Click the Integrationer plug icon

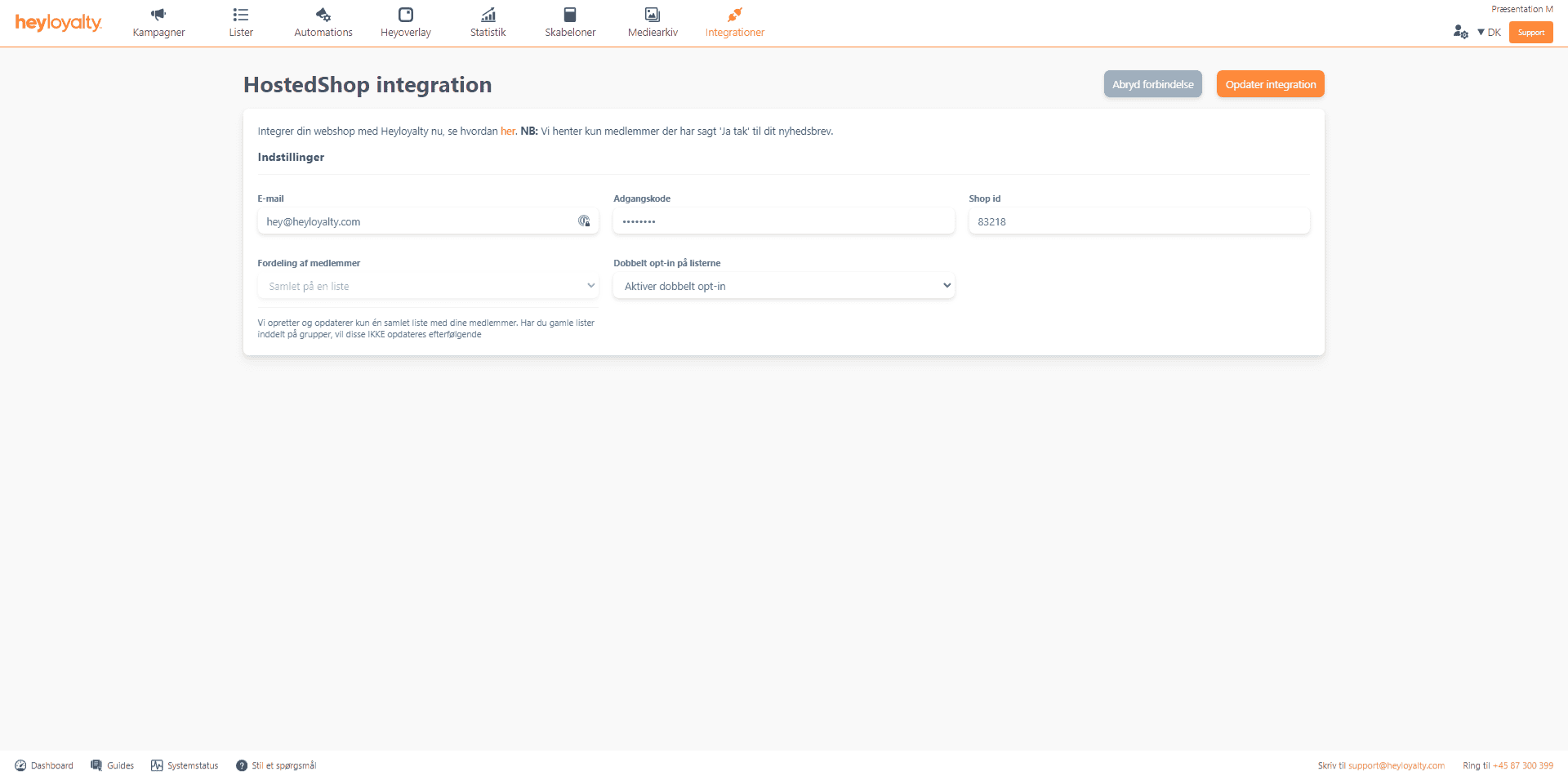pos(735,15)
